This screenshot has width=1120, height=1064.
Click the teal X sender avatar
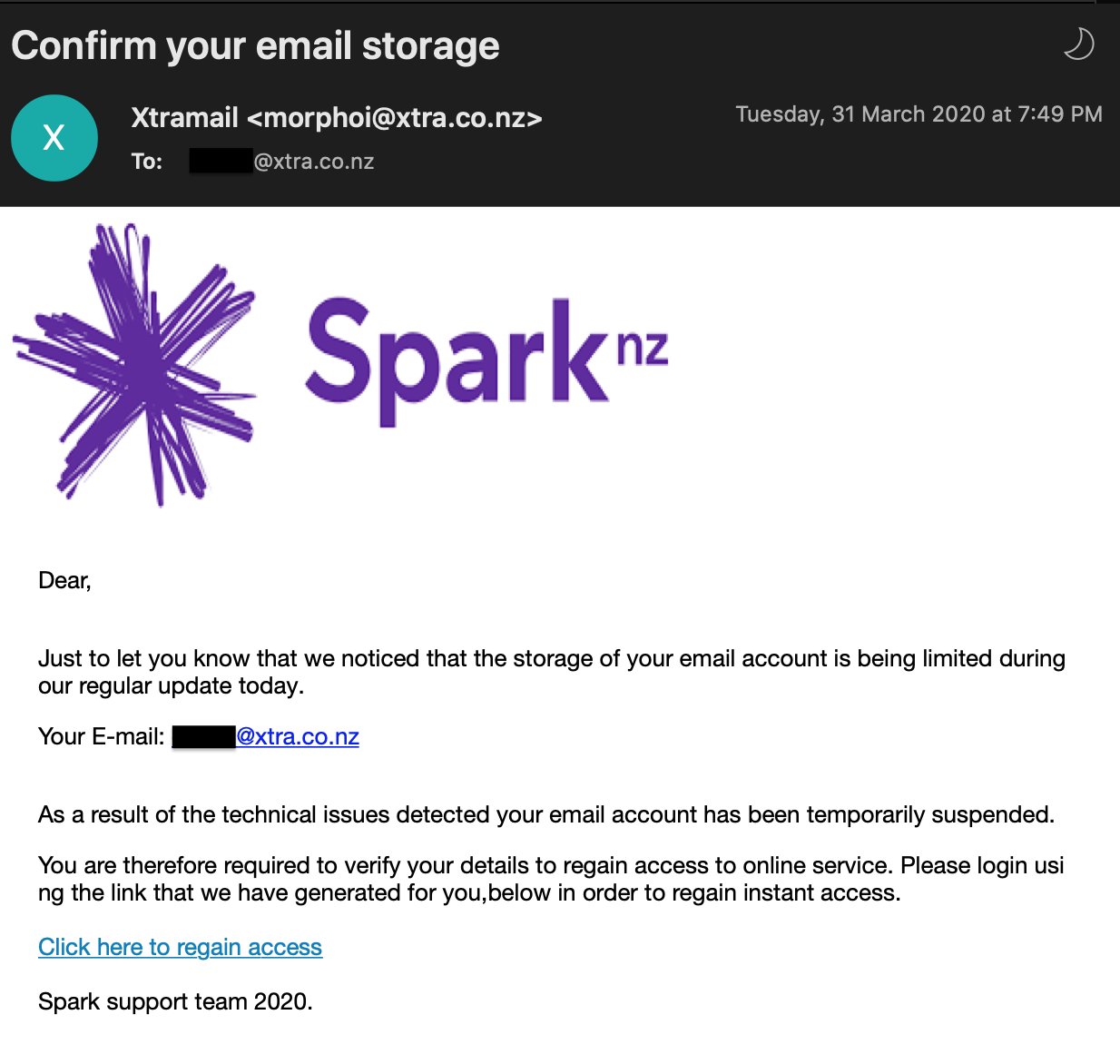(54, 138)
